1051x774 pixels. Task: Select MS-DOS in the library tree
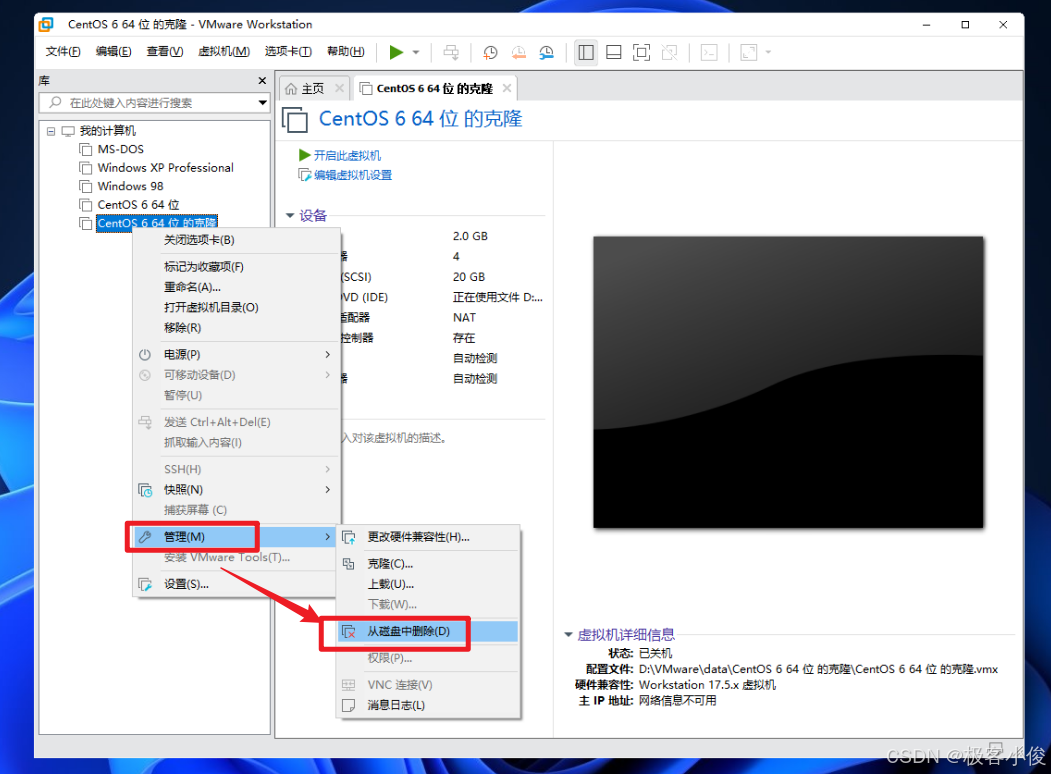[x=121, y=149]
